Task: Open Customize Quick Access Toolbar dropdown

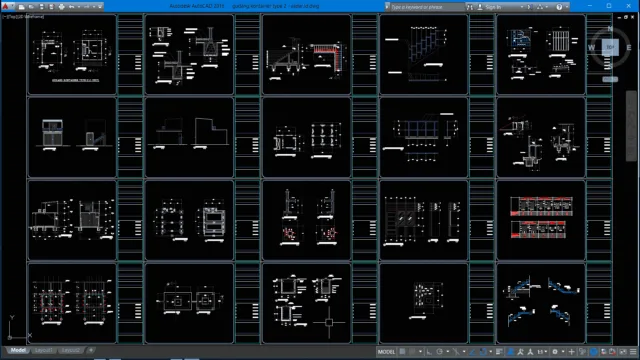Action: (100, 7)
